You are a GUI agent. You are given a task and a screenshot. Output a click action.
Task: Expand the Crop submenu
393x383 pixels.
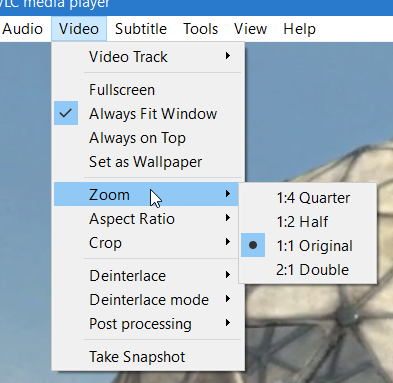pos(147,243)
